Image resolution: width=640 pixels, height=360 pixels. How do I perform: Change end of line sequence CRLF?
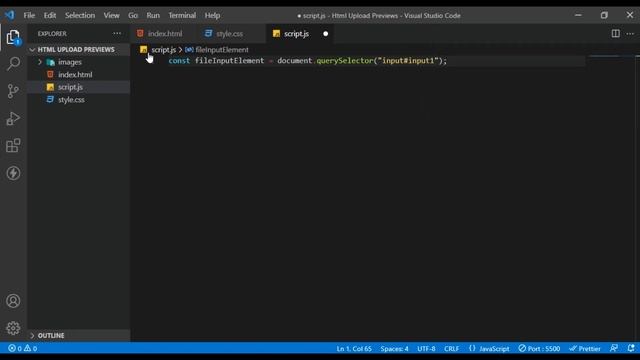451,348
